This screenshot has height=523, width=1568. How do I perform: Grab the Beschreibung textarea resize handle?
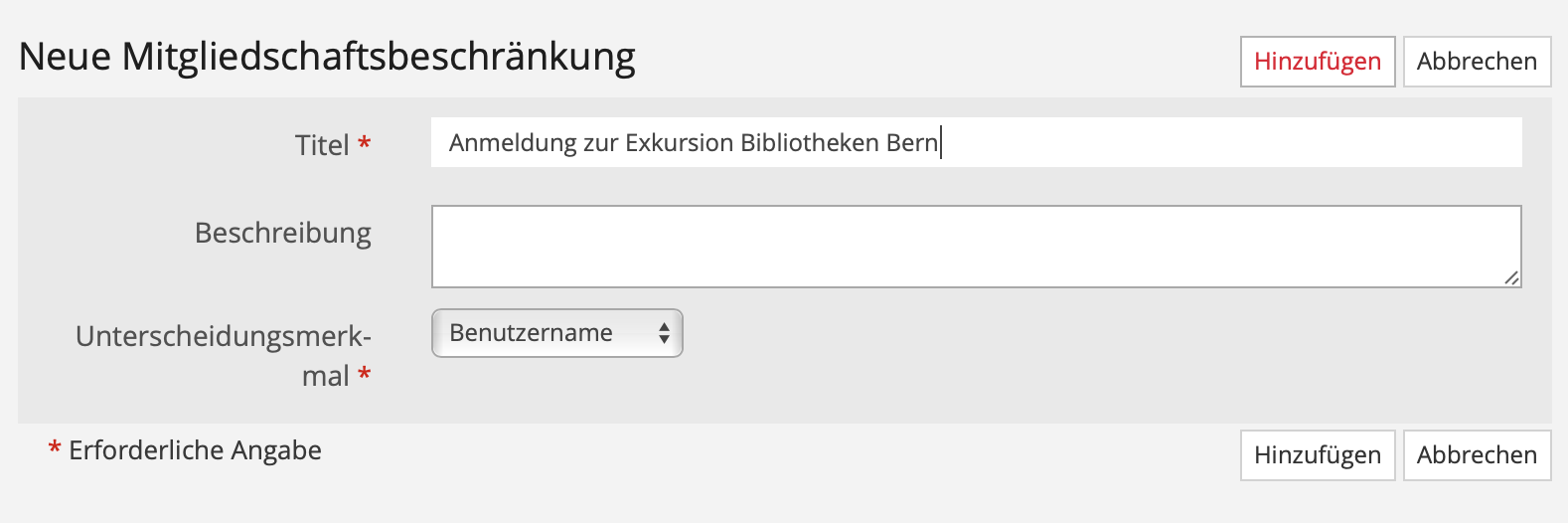[1510, 277]
